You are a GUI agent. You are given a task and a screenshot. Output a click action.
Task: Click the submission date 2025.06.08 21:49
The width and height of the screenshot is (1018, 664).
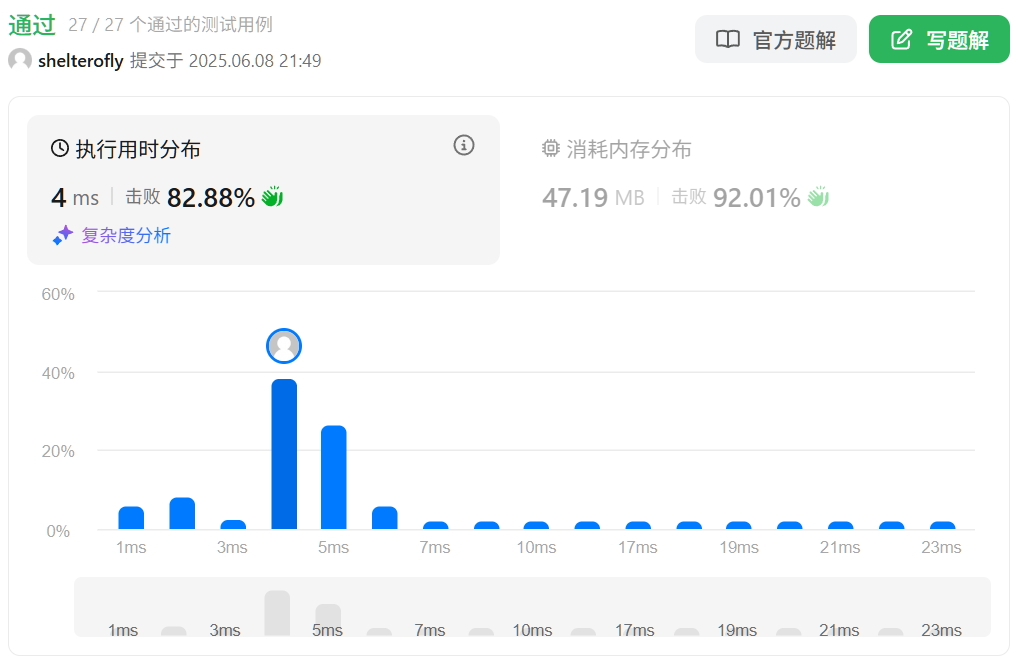pyautogui.click(x=255, y=61)
